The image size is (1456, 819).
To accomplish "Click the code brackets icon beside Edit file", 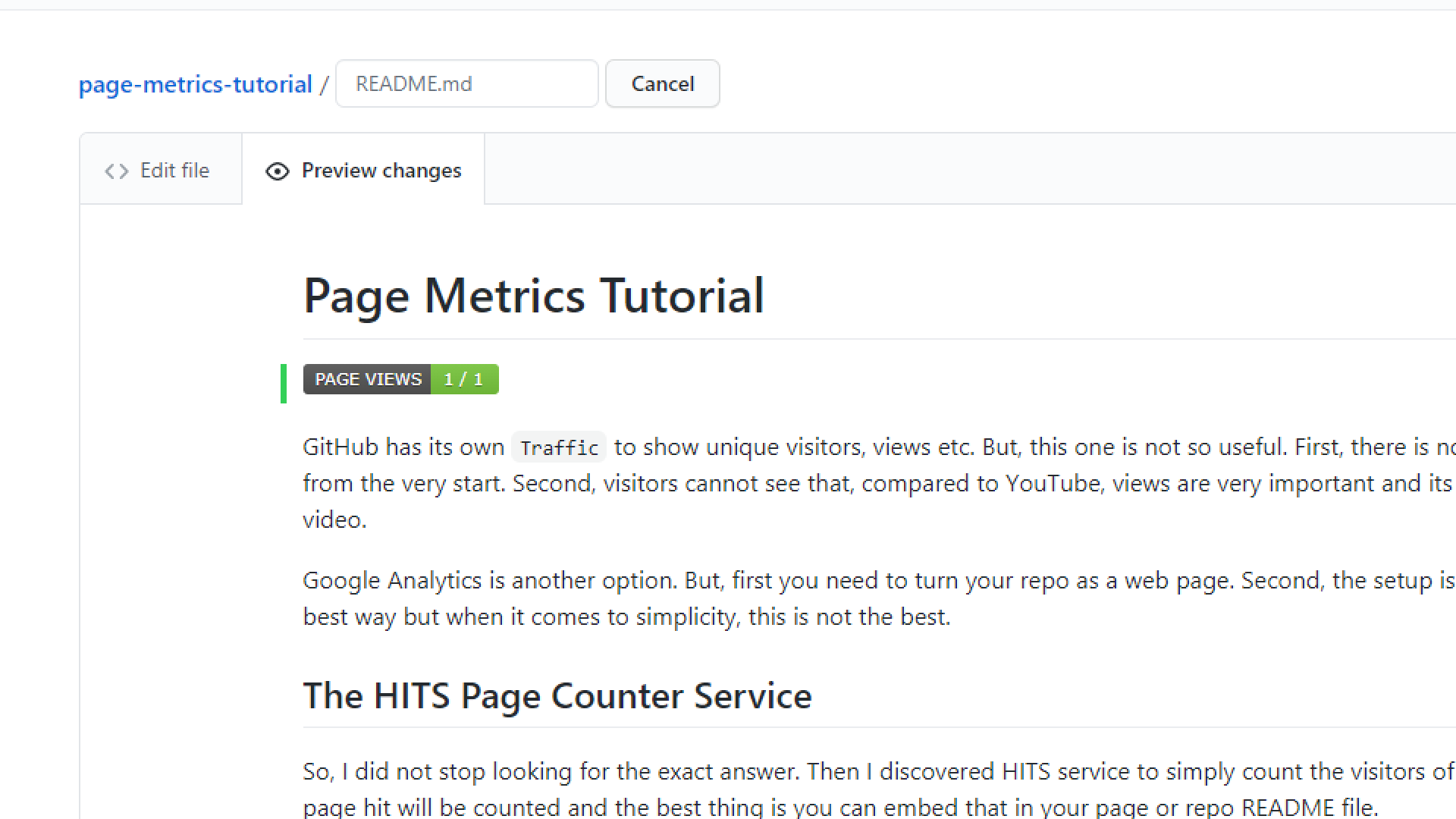I will tap(116, 171).
